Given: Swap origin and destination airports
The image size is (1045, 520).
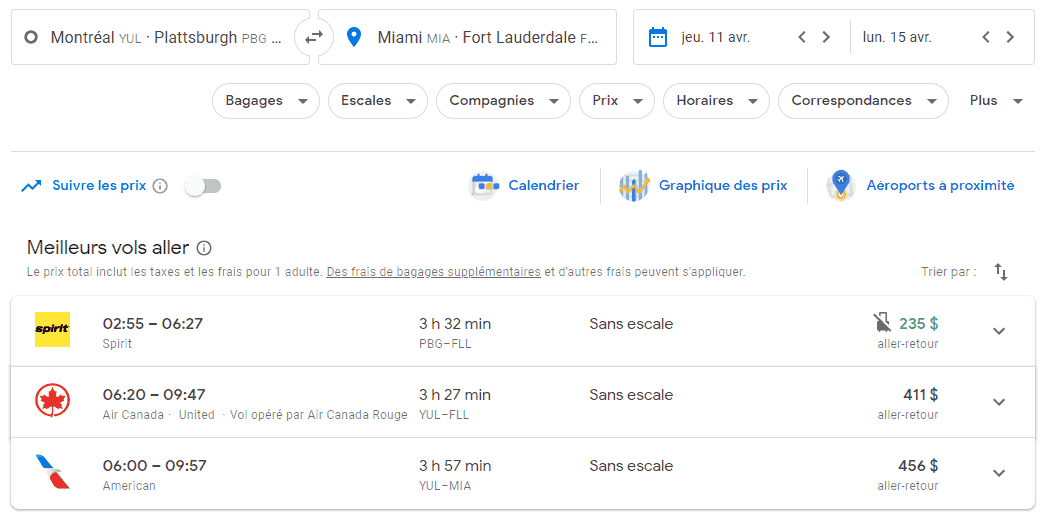Looking at the screenshot, I should tap(314, 37).
